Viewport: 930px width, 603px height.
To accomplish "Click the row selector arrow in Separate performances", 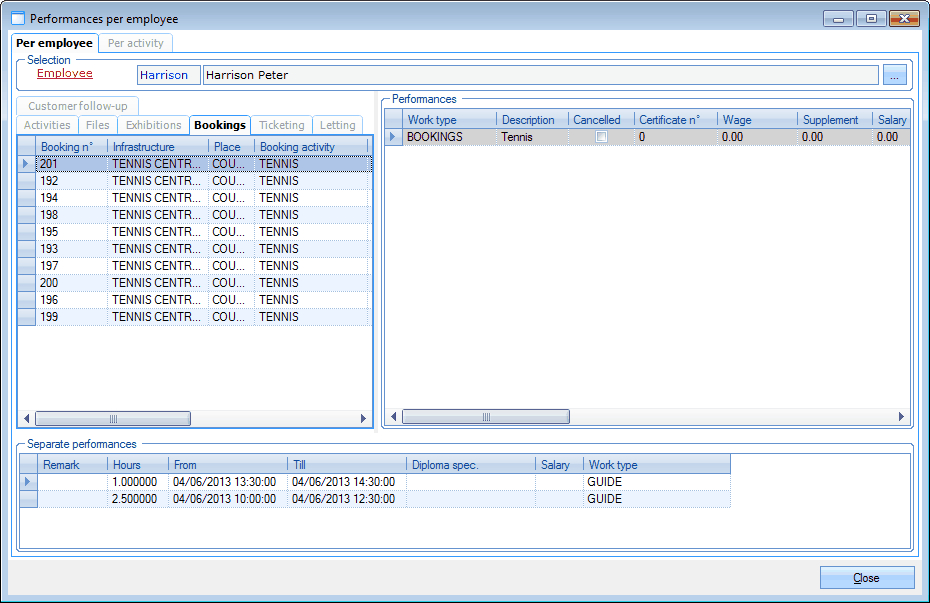I will [27, 481].
